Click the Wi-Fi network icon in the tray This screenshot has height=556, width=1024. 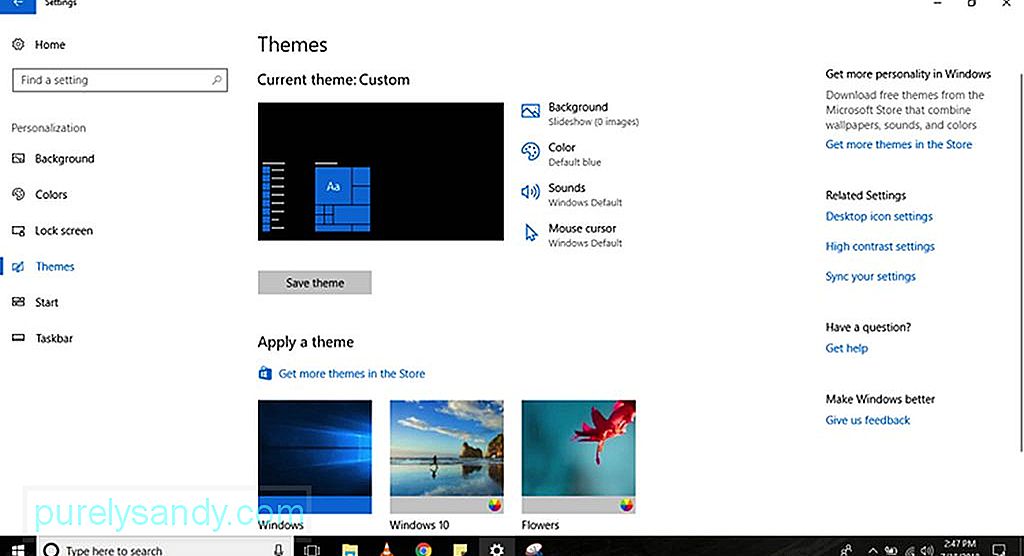(x=909, y=550)
